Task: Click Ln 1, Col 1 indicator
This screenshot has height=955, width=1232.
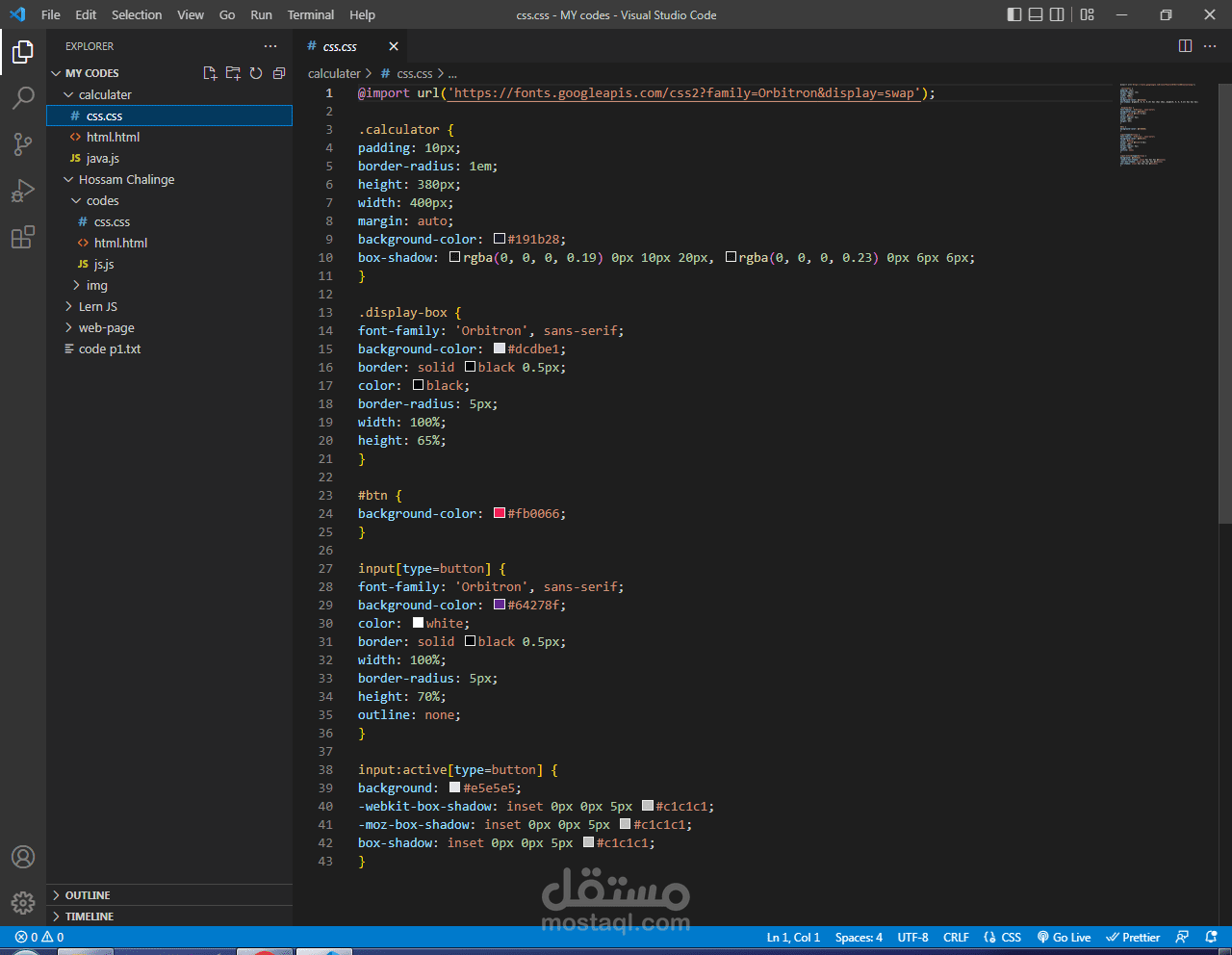Action: coord(793,937)
